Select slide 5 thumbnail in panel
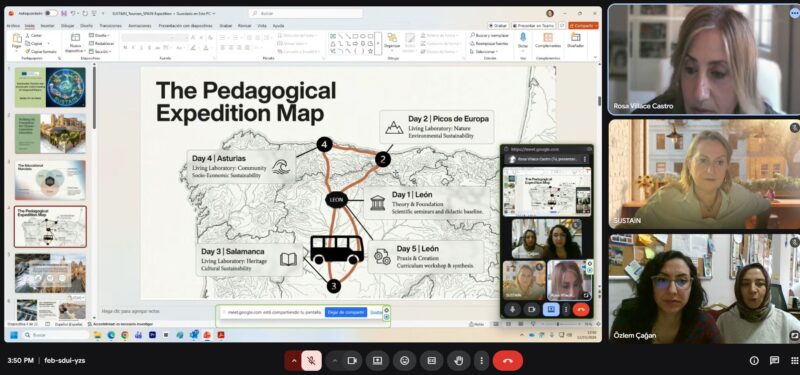 (50, 273)
